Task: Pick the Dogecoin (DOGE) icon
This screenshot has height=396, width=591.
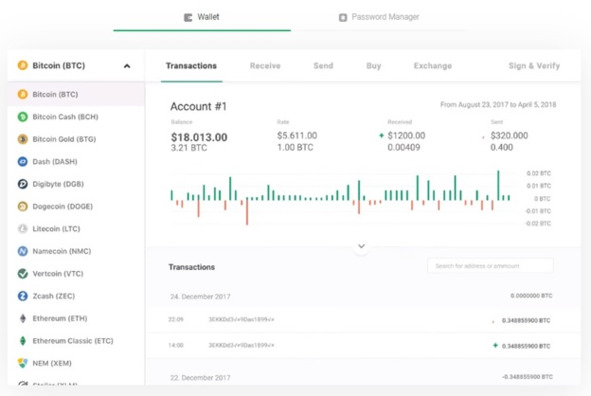Action: 23,206
